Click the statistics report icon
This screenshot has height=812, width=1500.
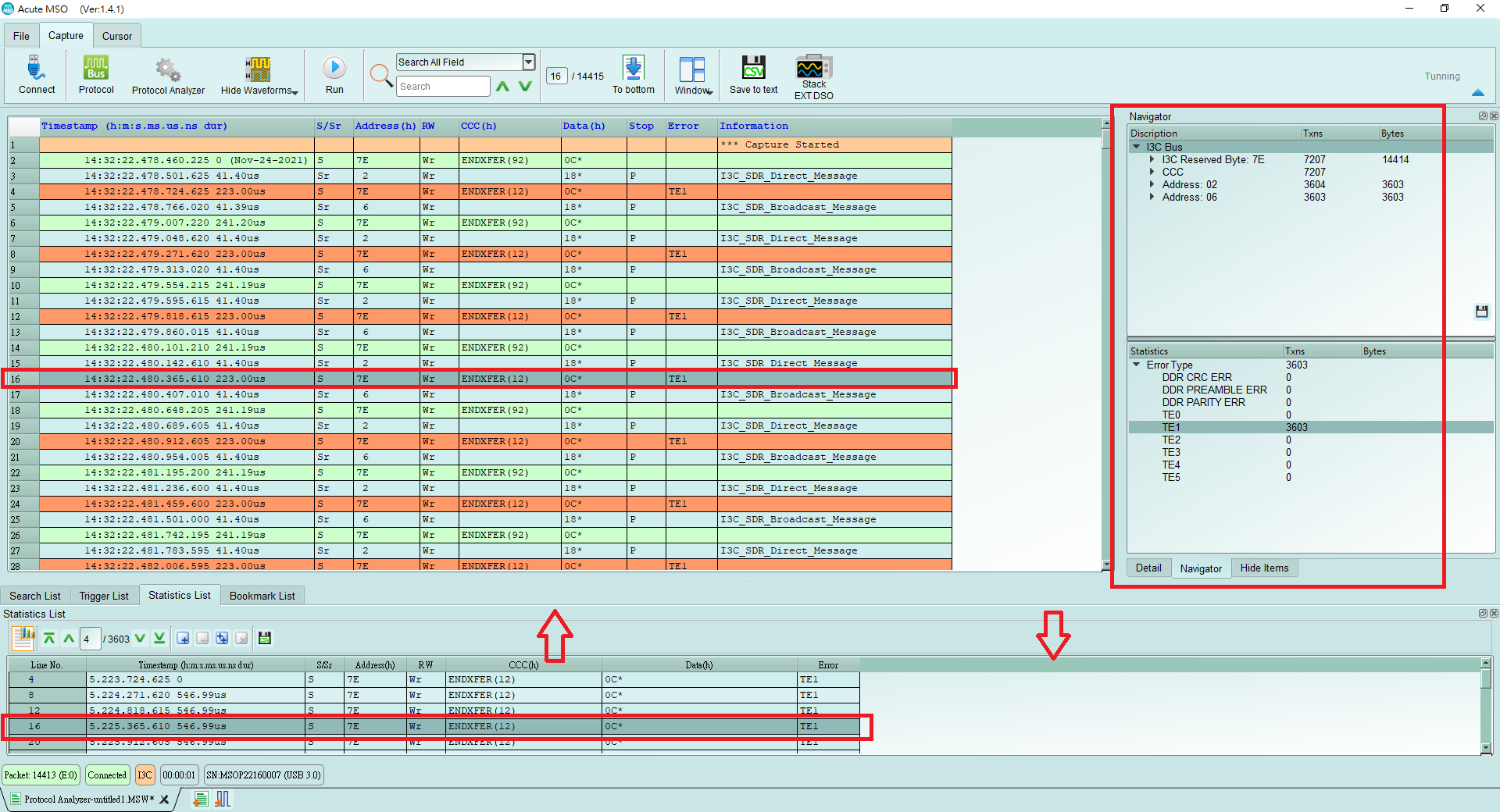(23, 638)
